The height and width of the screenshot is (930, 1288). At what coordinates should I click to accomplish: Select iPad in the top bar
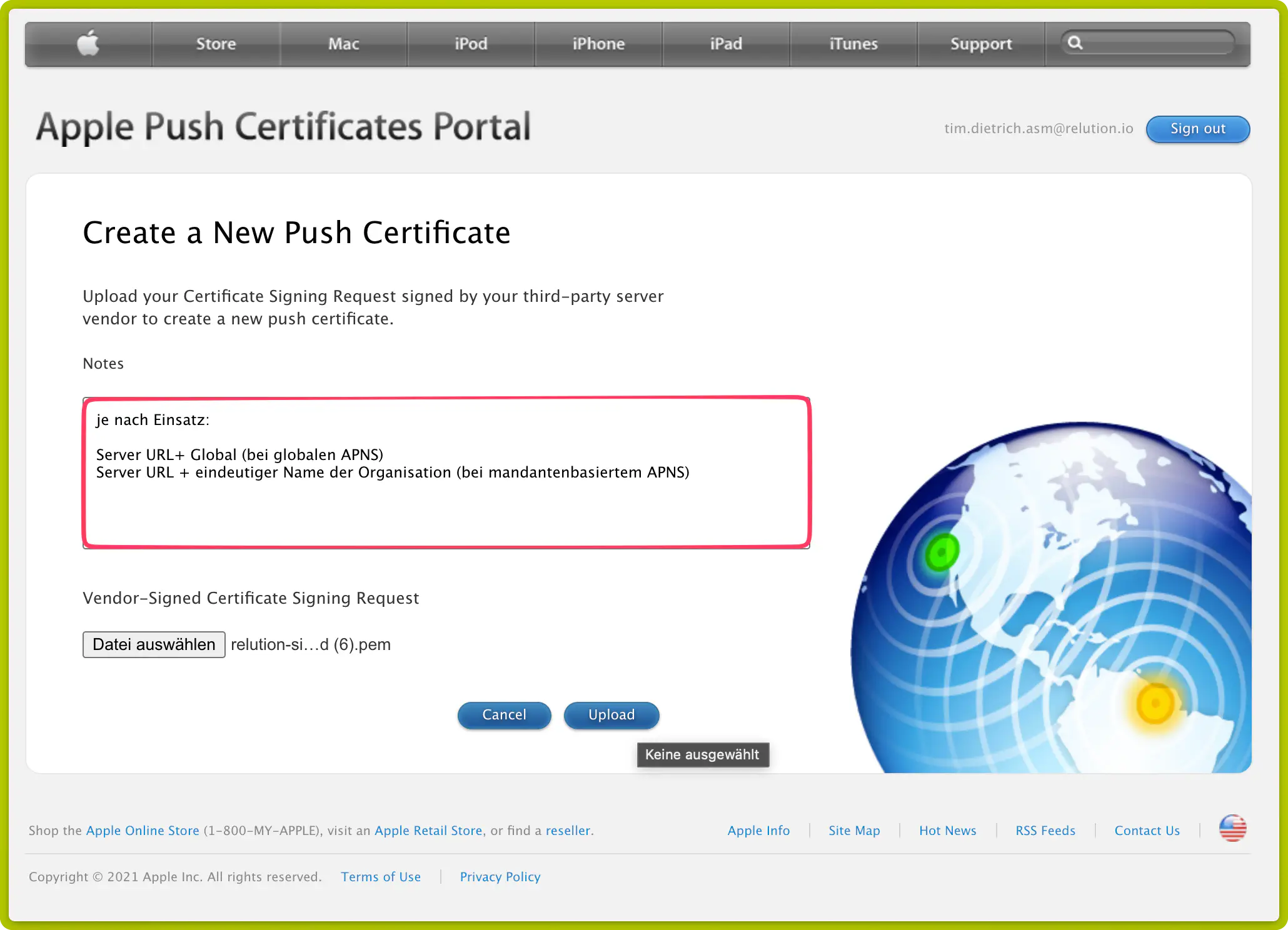[x=726, y=44]
